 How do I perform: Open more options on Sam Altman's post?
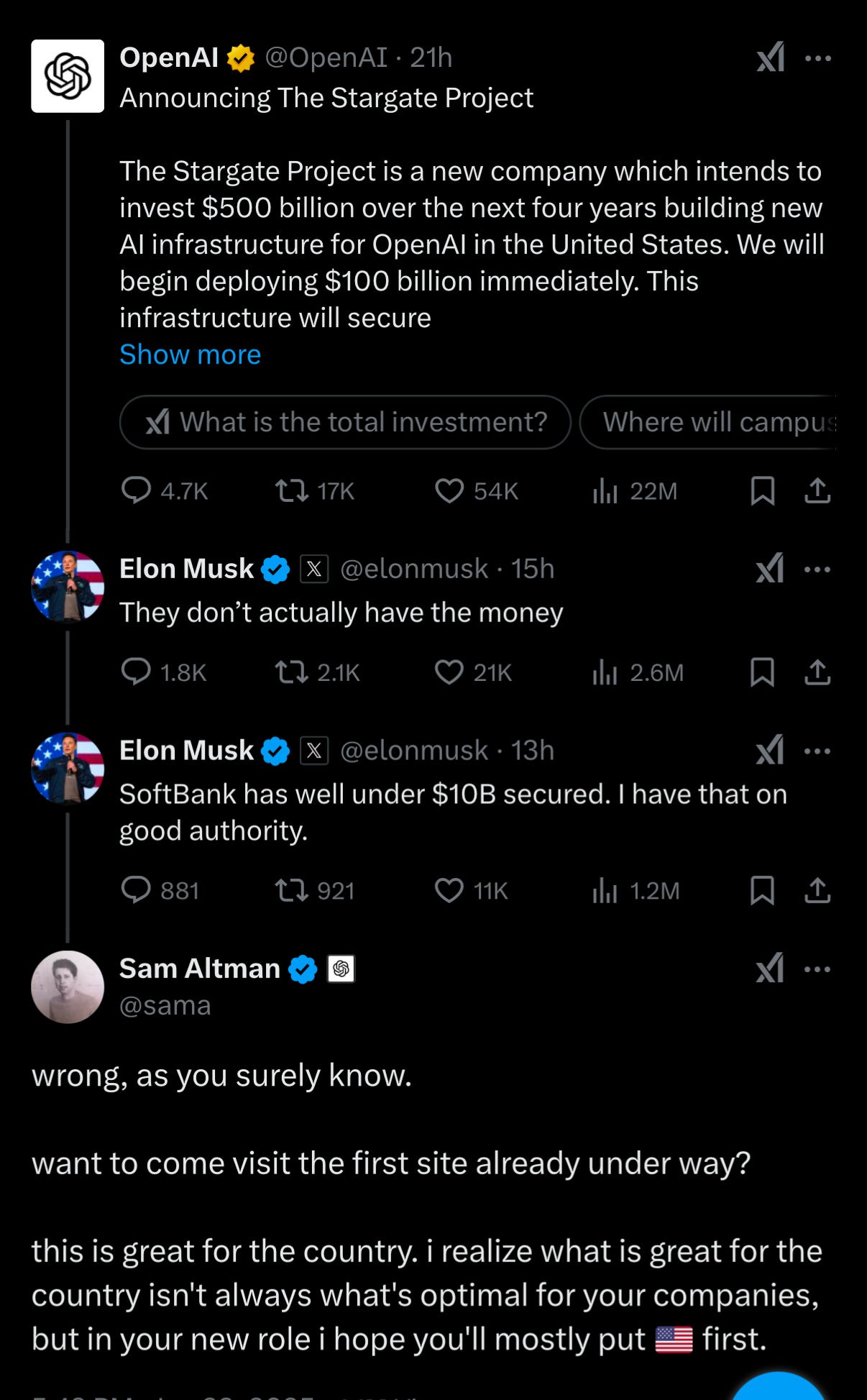coord(818,969)
